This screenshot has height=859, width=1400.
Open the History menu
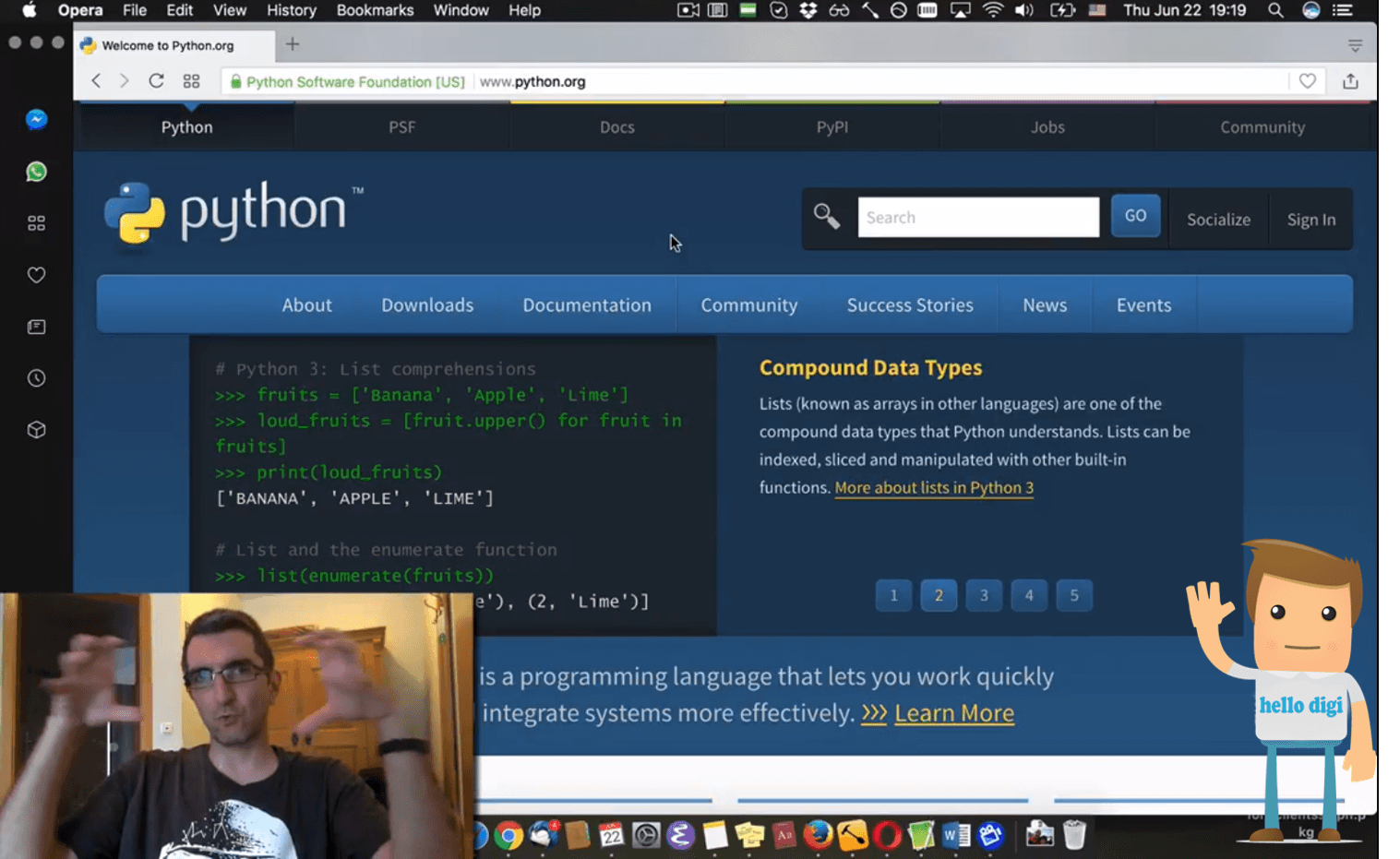(x=292, y=10)
